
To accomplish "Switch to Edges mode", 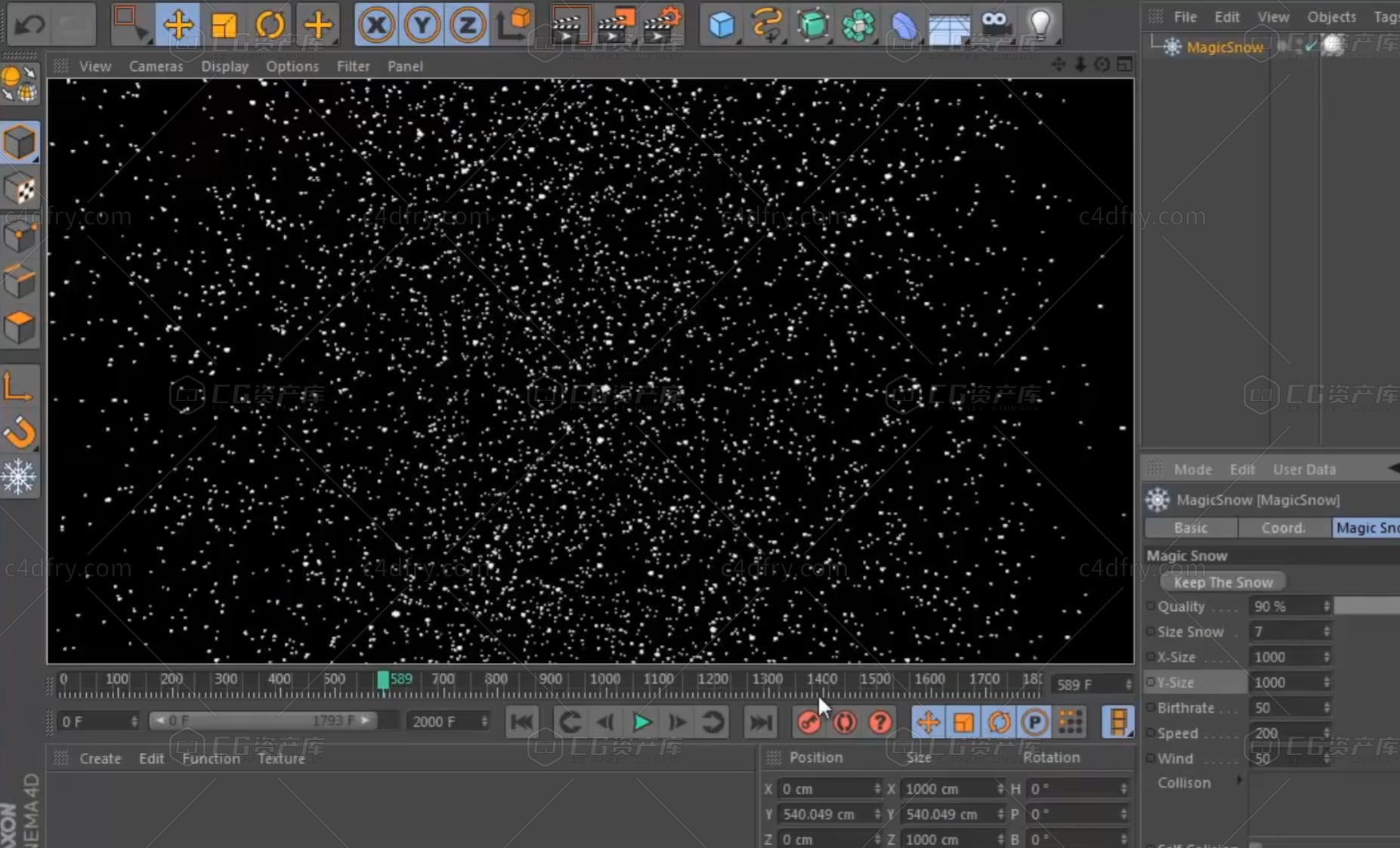I will point(20,281).
